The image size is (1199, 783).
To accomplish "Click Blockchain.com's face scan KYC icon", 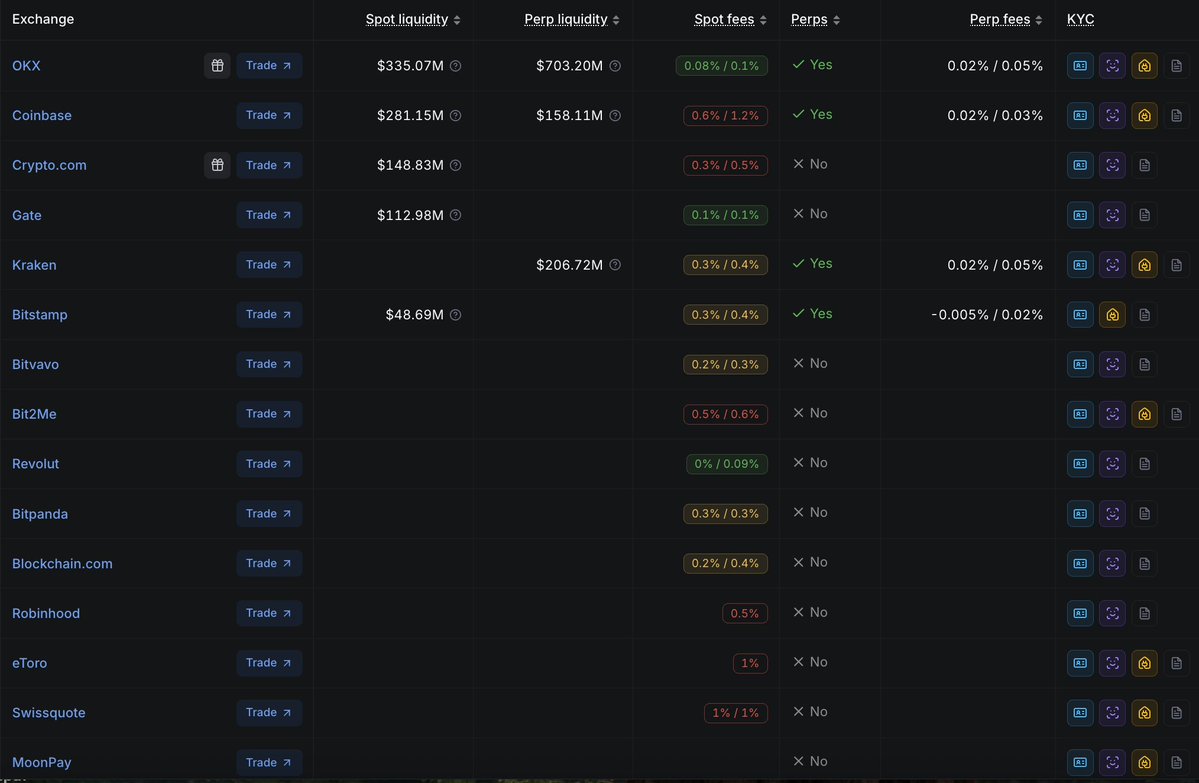I will coord(1112,564).
